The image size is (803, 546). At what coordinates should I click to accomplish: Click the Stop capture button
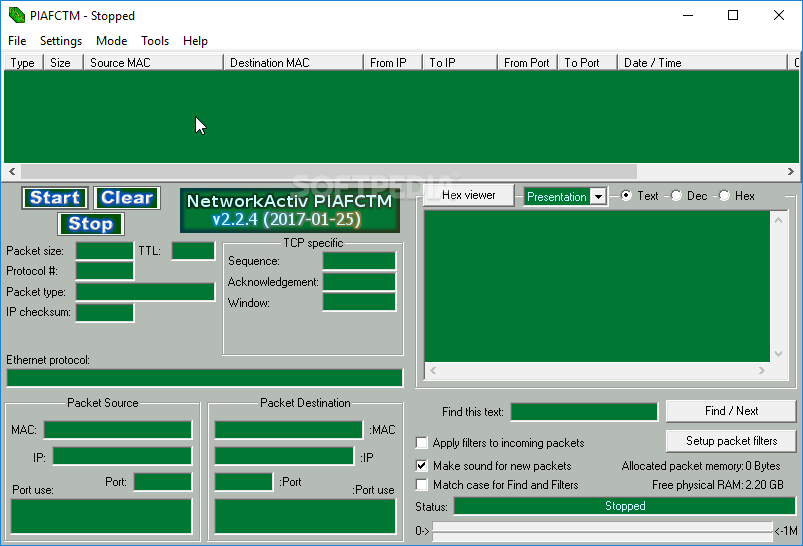click(x=91, y=224)
